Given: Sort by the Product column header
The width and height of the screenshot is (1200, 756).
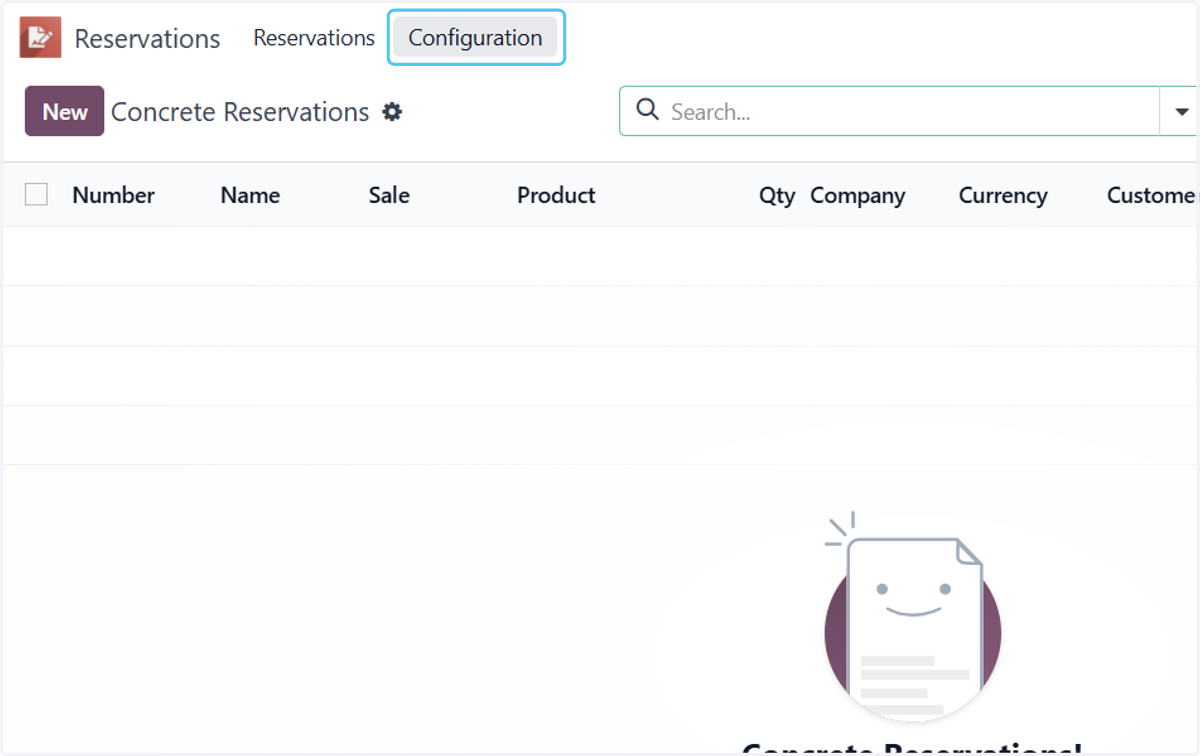Looking at the screenshot, I should click(x=556, y=195).
